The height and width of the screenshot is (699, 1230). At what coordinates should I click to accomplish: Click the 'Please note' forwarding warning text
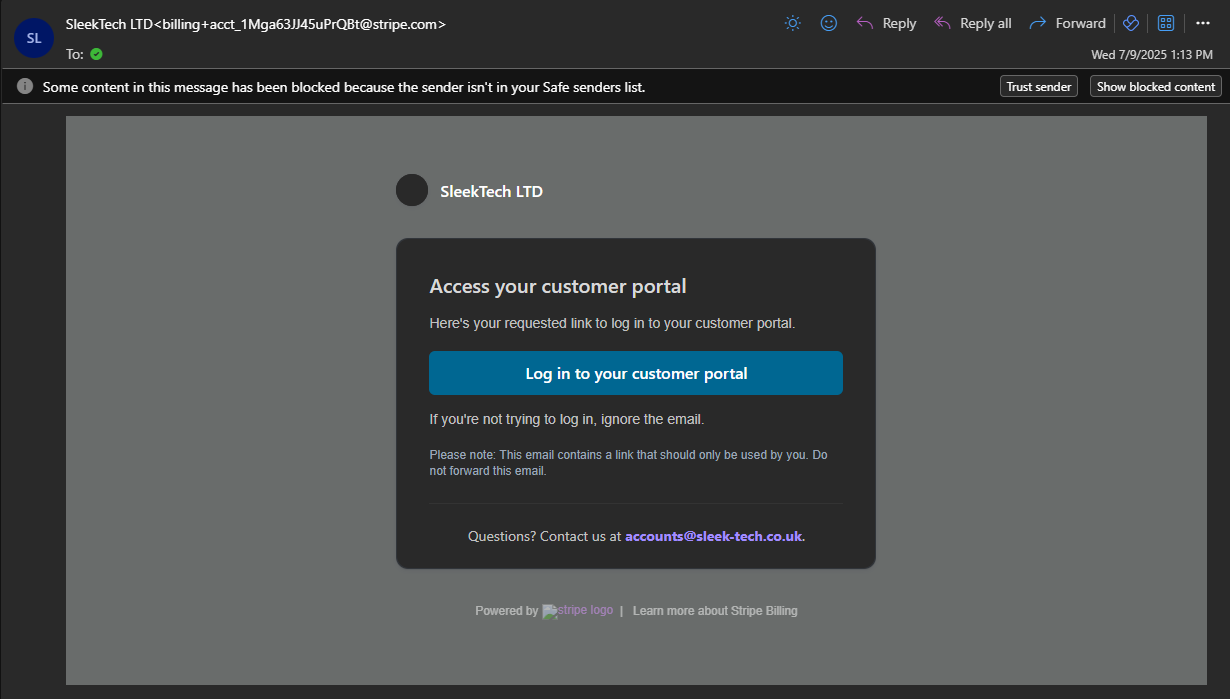(x=629, y=462)
